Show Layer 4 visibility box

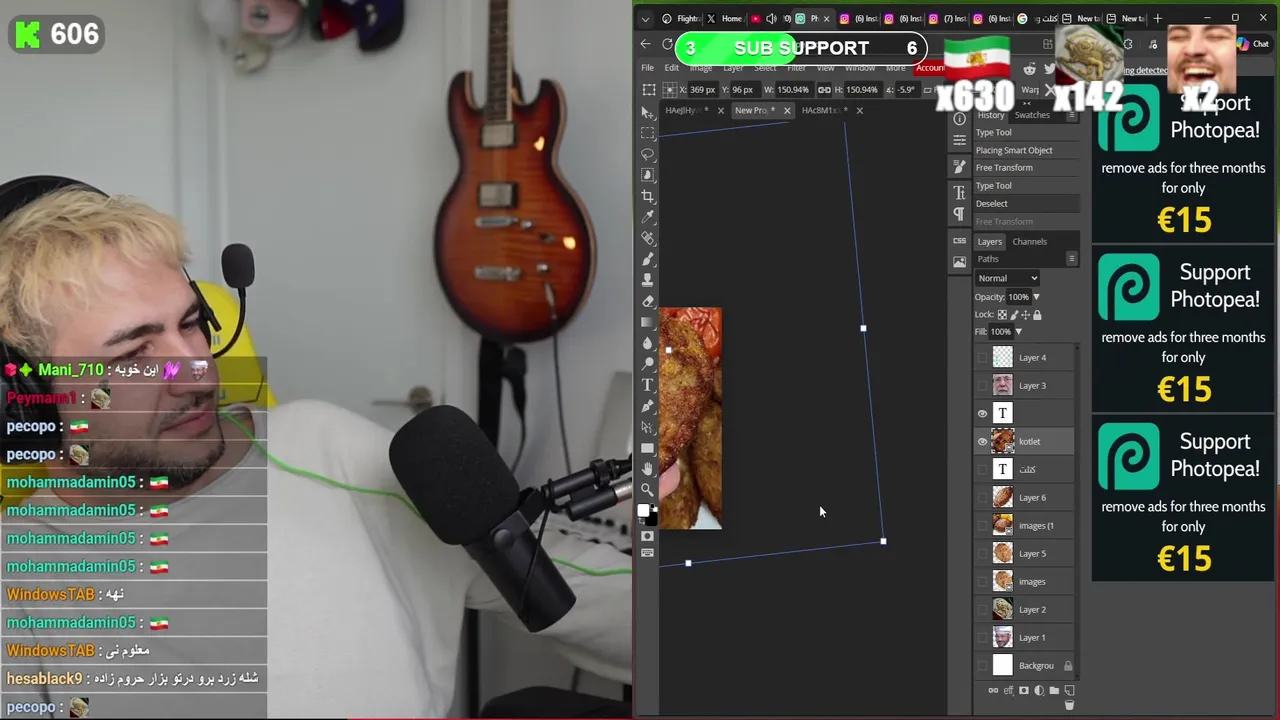click(982, 357)
